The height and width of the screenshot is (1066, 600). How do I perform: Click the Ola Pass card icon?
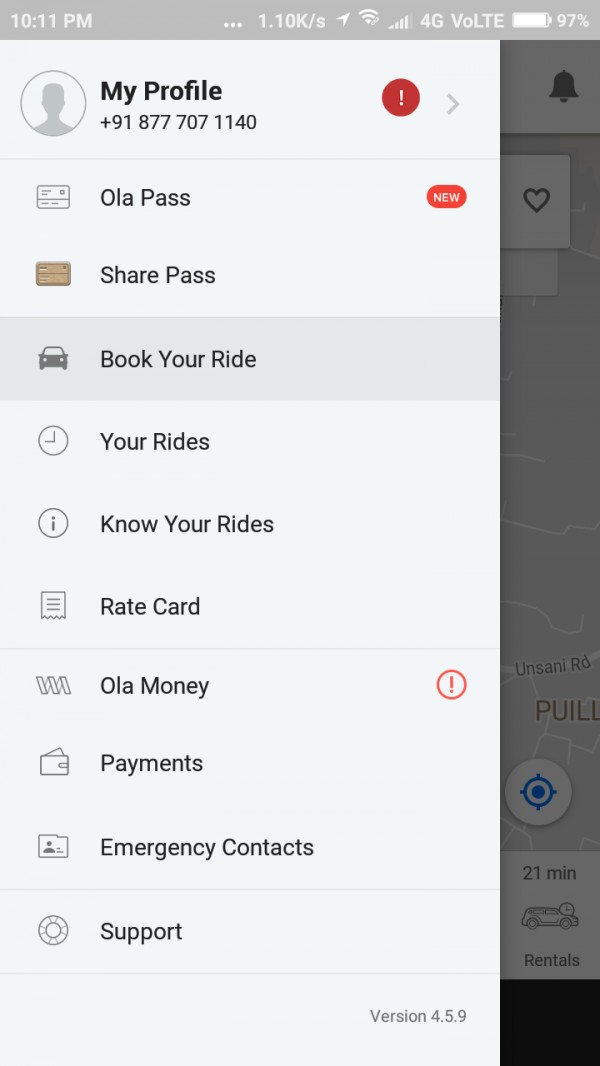tap(53, 197)
